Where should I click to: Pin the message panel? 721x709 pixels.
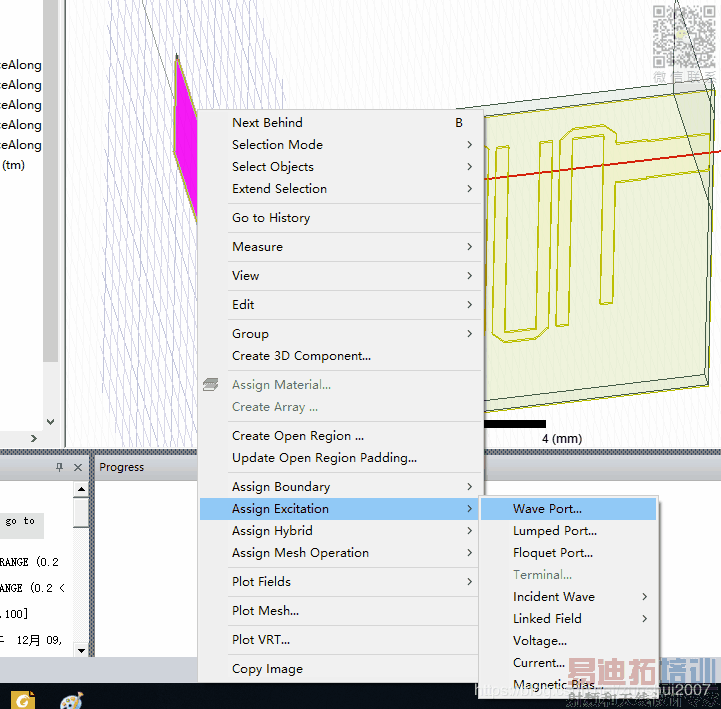(59, 467)
